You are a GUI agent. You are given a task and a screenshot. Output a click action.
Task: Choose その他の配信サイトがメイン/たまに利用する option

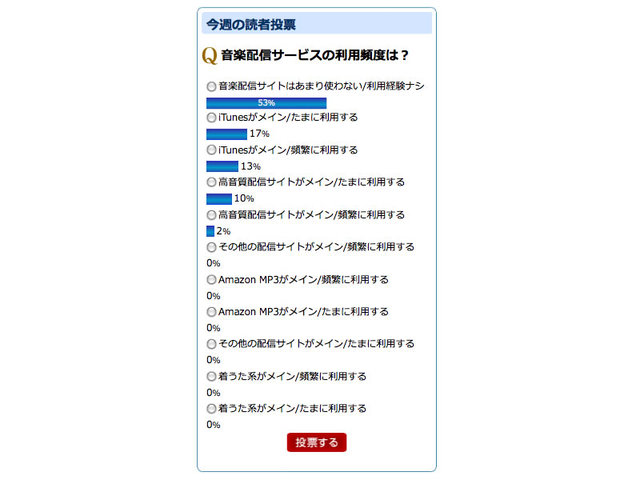pos(211,344)
